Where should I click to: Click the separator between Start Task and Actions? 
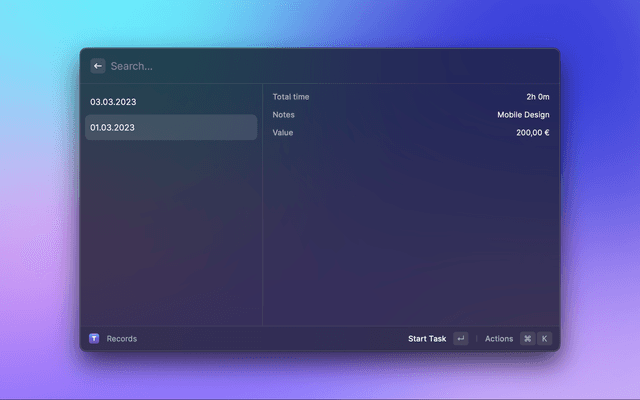(x=477, y=339)
